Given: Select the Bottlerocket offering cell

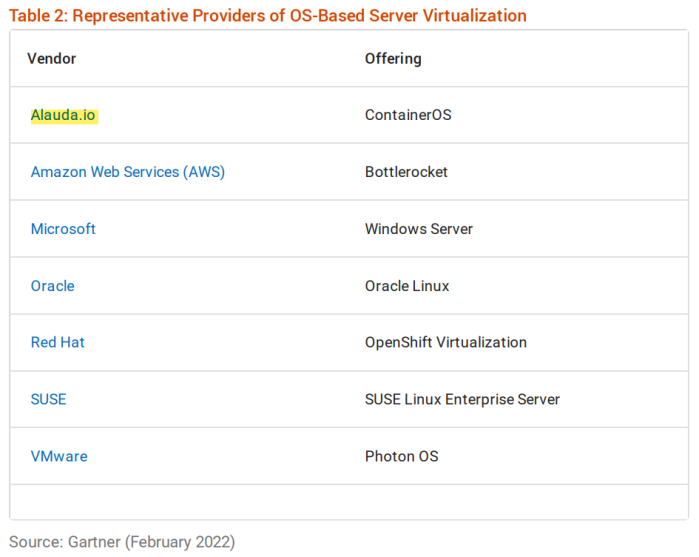Looking at the screenshot, I should click(406, 172).
